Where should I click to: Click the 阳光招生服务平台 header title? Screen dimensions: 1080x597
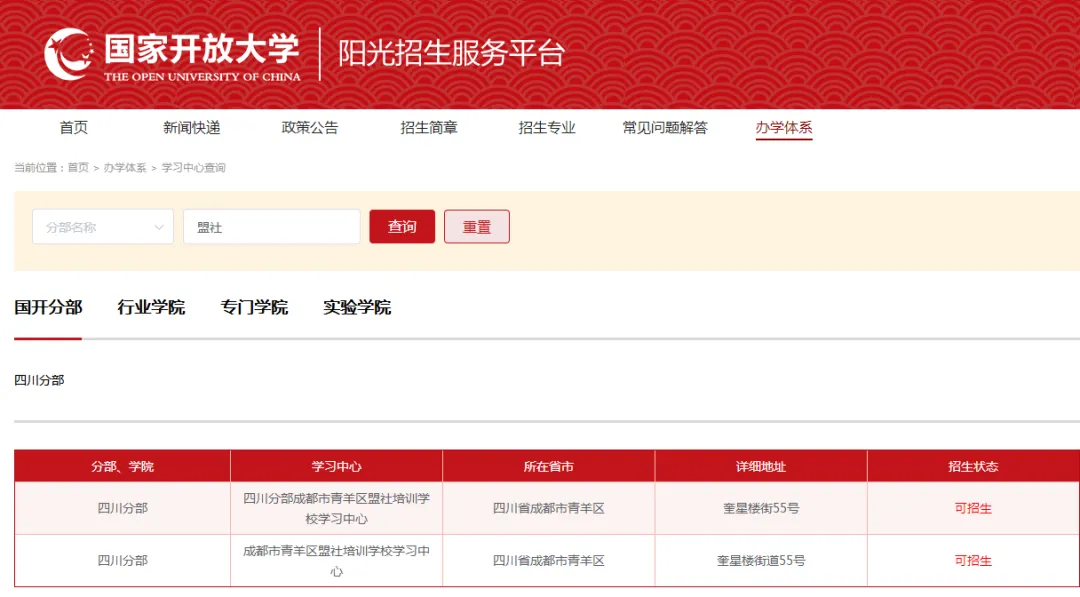pyautogui.click(x=451, y=54)
